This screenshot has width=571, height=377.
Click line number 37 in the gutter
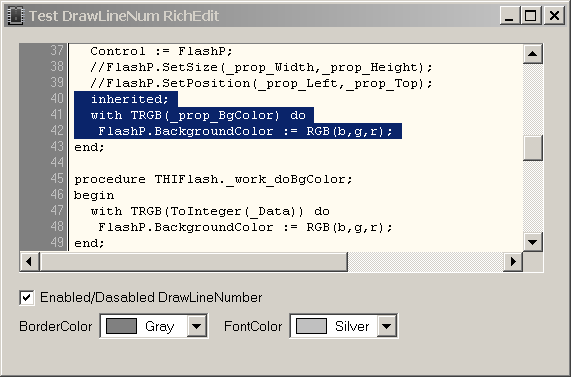click(x=57, y=50)
